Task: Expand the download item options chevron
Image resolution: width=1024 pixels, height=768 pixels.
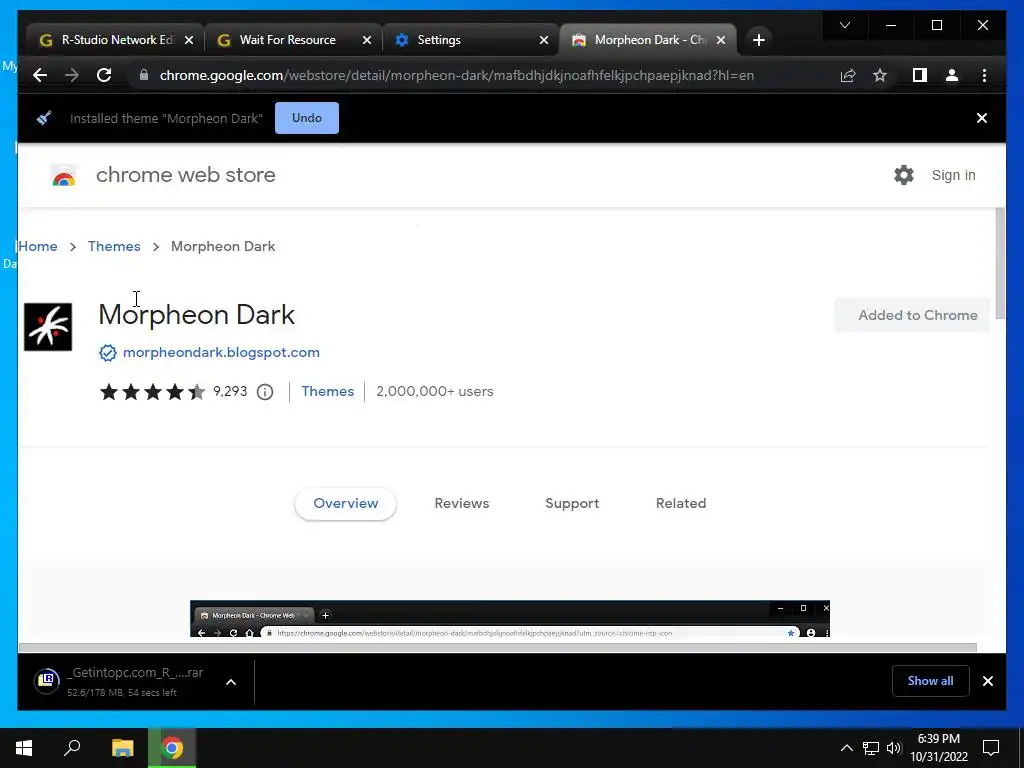Action: click(x=231, y=682)
